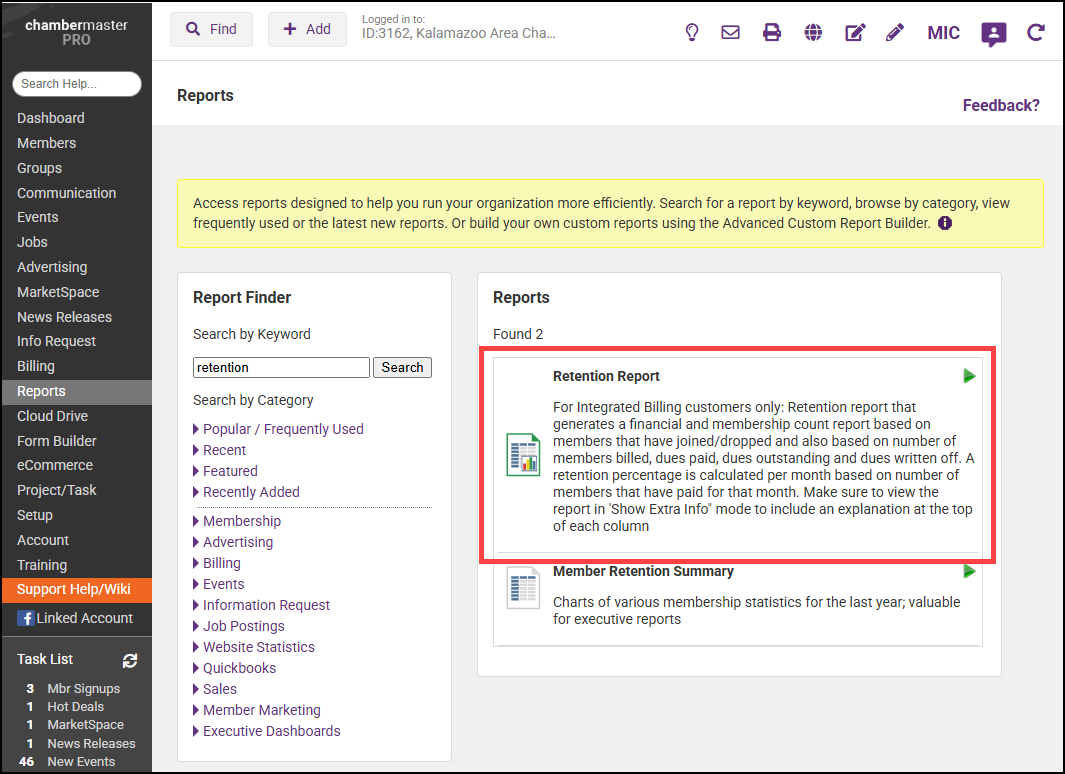
Task: Click the globe icon in header
Action: [x=813, y=32]
